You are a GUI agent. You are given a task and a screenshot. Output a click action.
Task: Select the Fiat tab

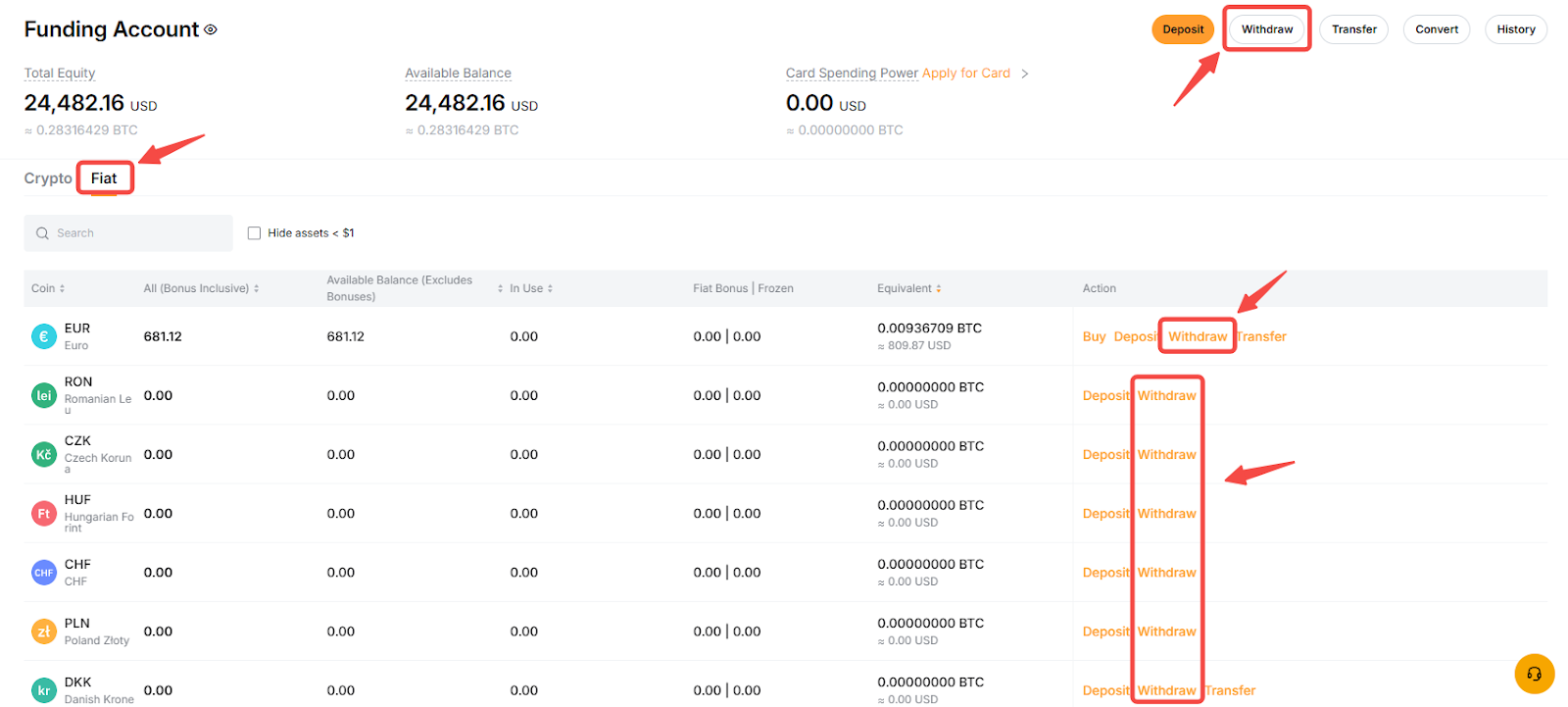coord(104,178)
